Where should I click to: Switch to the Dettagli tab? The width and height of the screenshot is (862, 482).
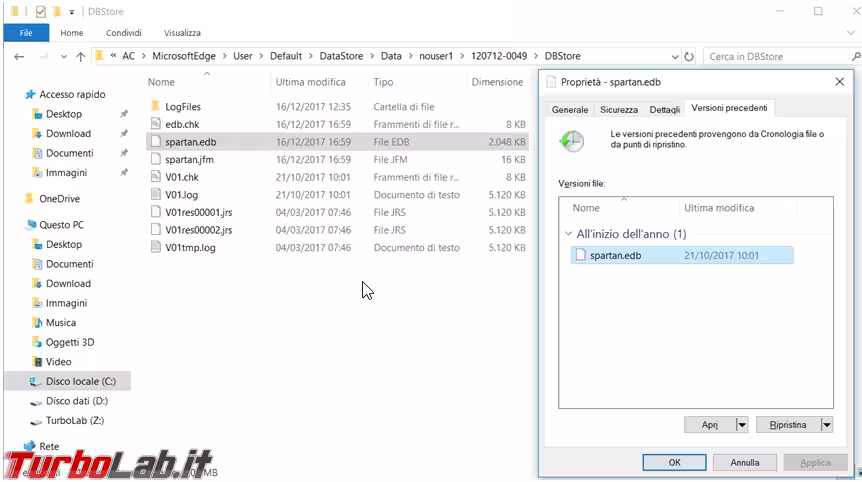pos(664,109)
